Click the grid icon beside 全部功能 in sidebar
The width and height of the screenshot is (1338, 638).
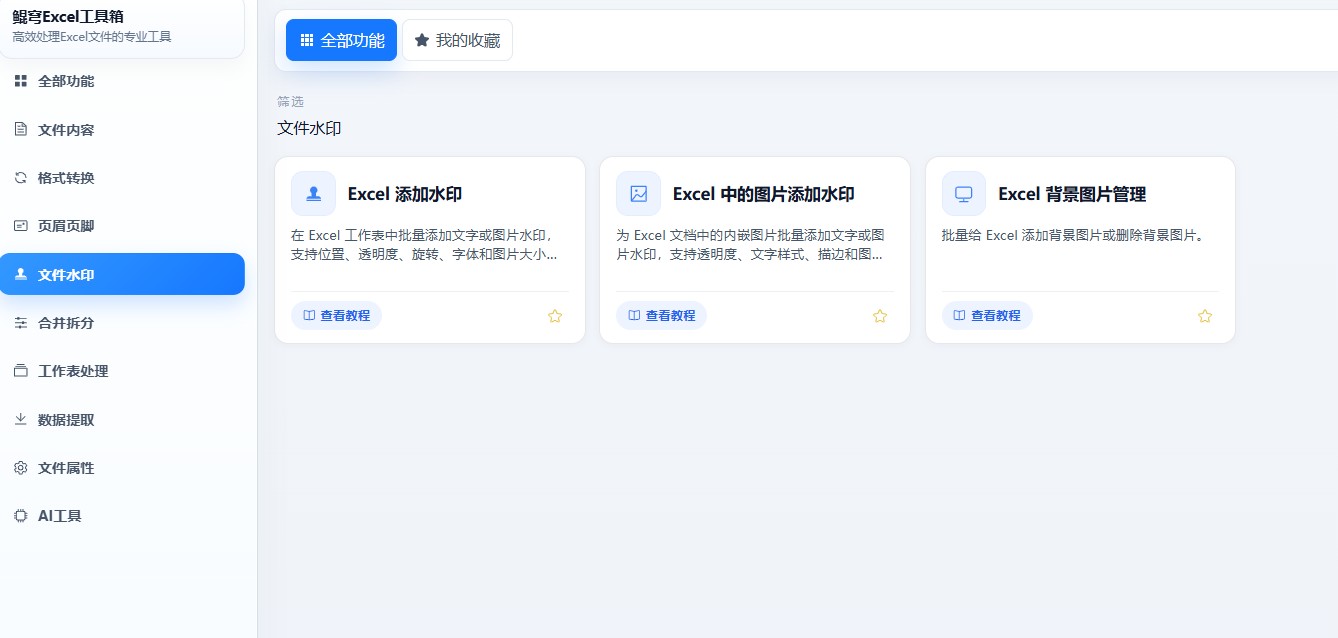coord(21,81)
